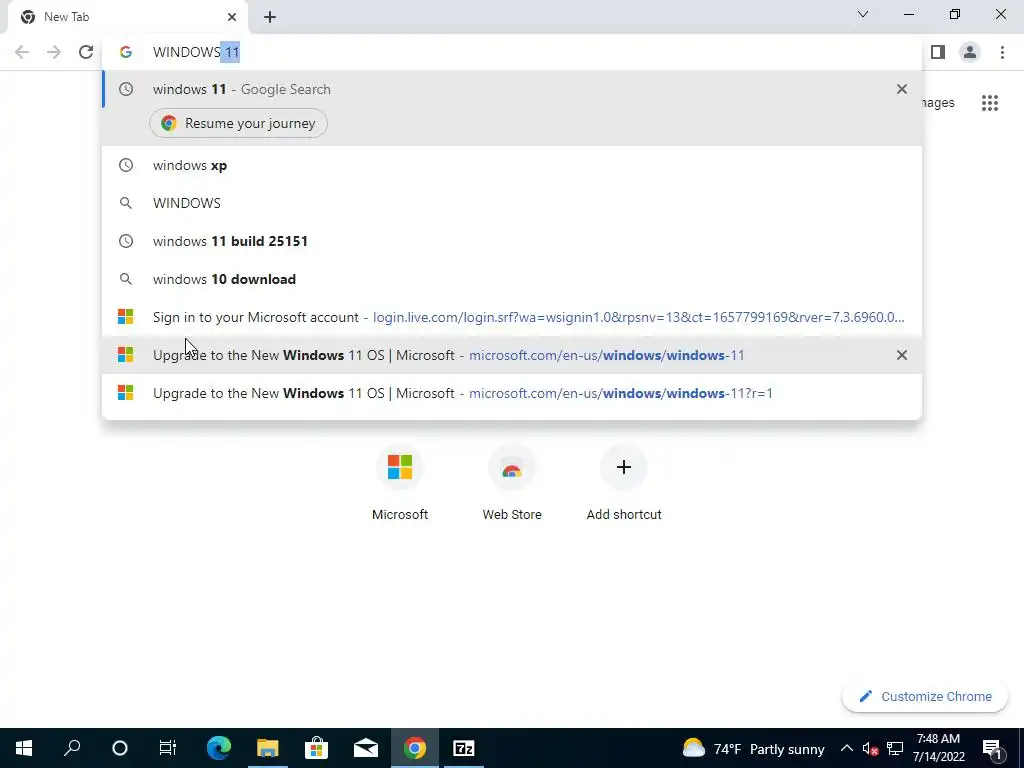
Task: Choose 'windows 11 build 25151' suggestion
Action: tap(512, 241)
